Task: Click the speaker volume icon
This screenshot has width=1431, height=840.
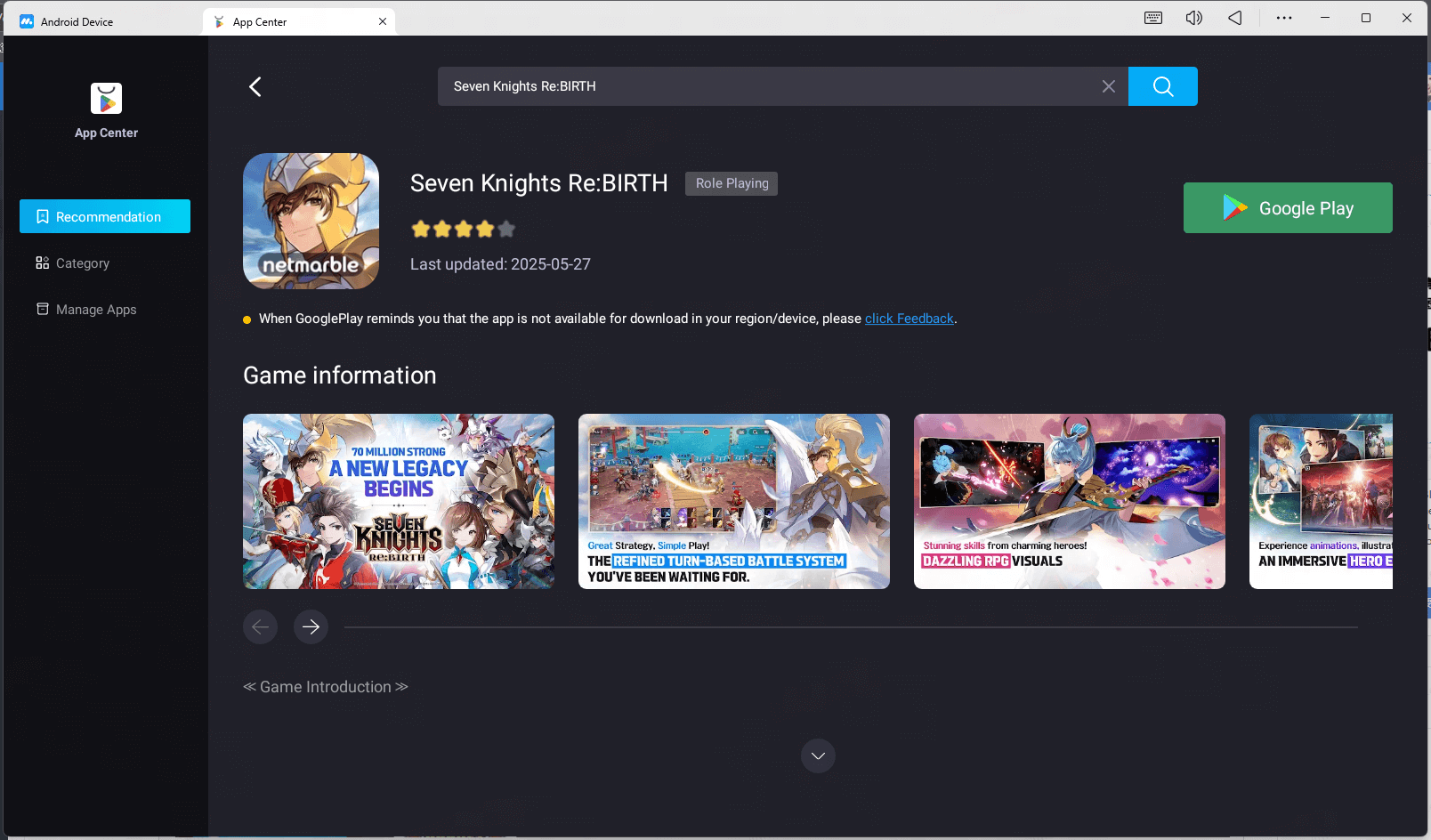Action: pos(1193,18)
